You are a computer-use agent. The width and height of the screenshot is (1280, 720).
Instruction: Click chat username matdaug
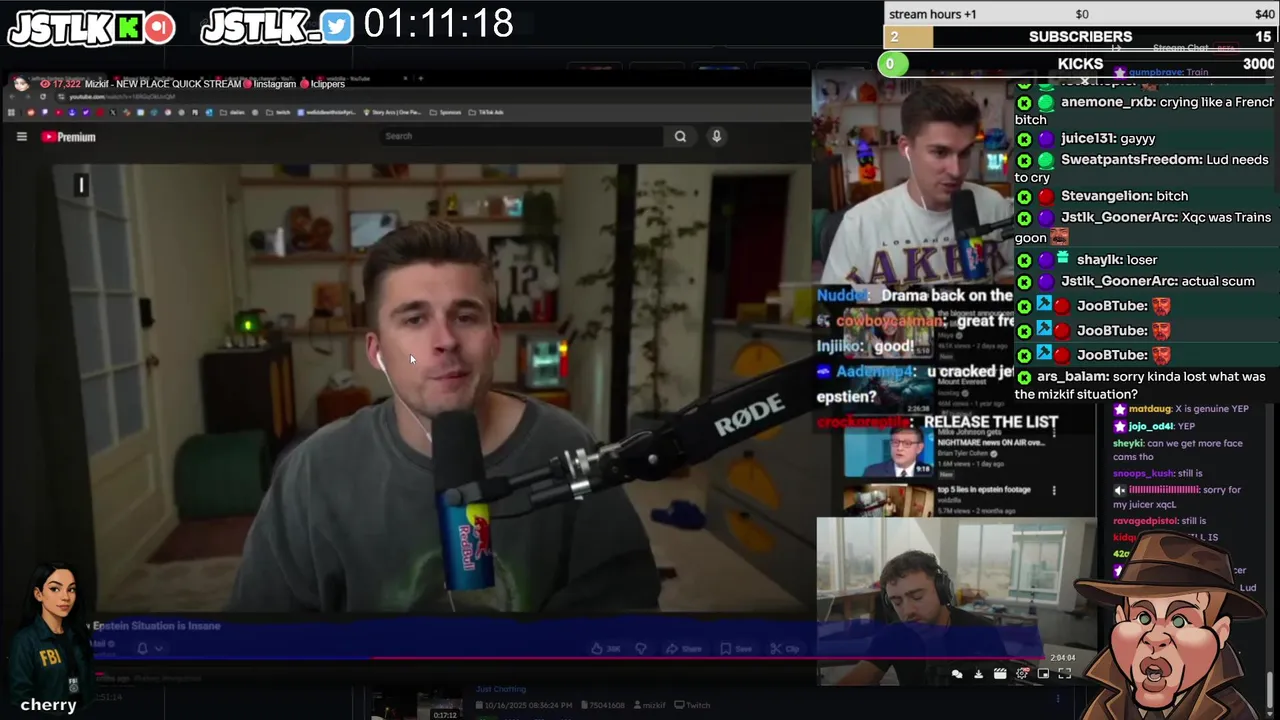click(1150, 410)
